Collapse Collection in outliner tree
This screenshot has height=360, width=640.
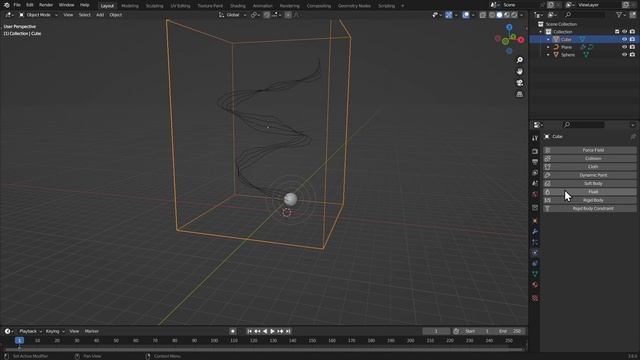click(541, 32)
